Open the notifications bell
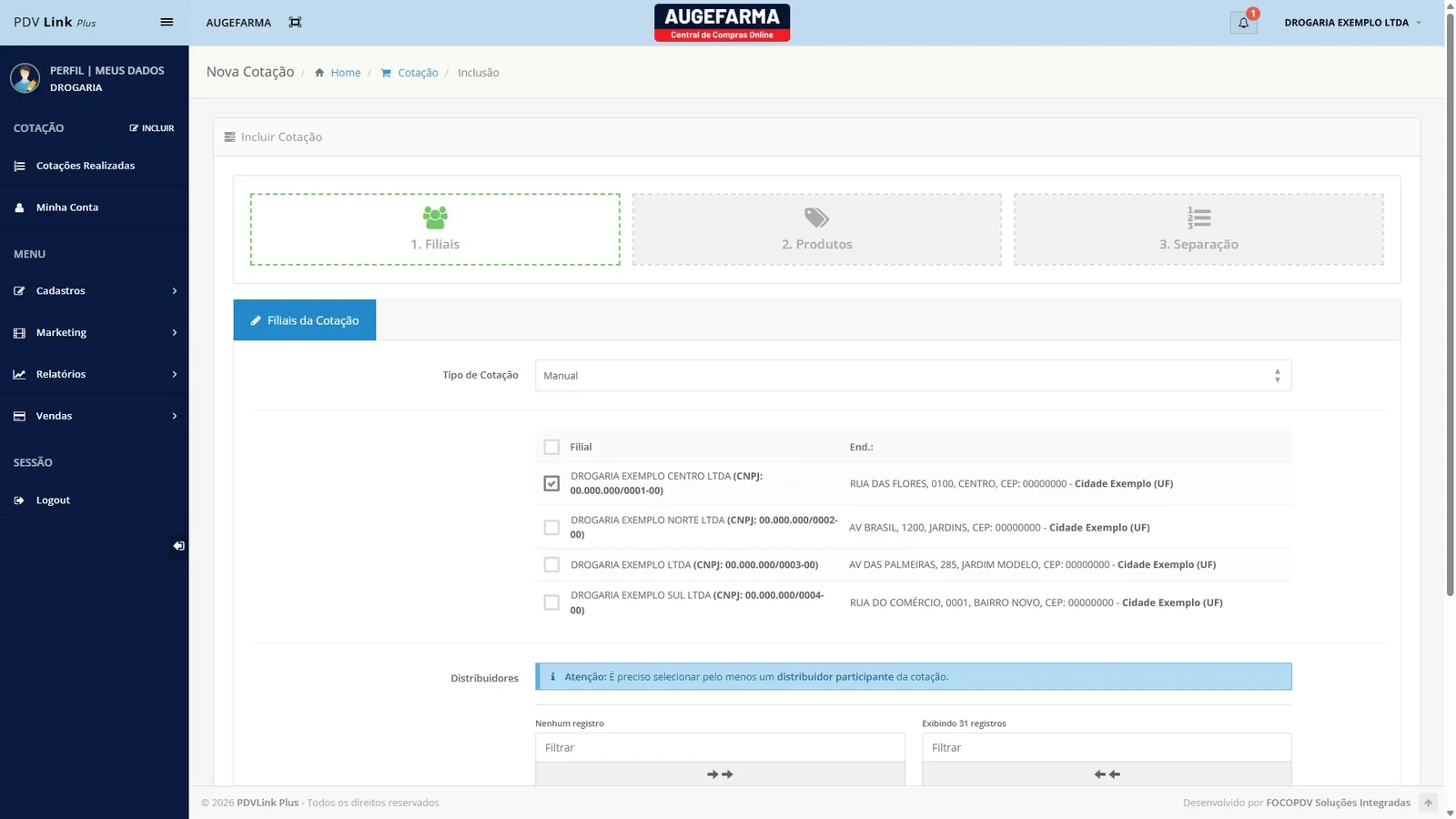The width and height of the screenshot is (1456, 819). tap(1243, 23)
